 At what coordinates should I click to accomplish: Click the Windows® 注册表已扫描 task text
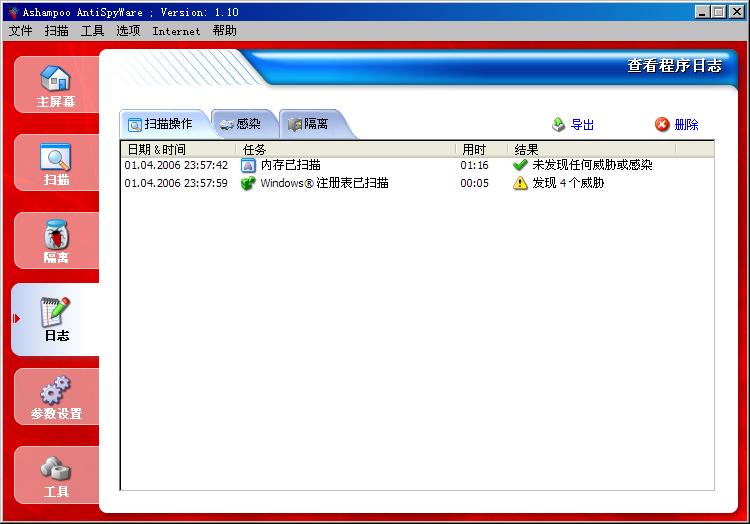pyautogui.click(x=324, y=183)
